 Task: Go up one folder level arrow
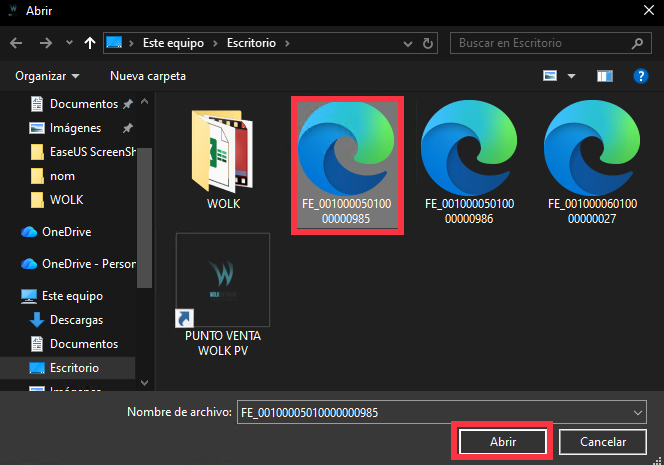point(91,43)
